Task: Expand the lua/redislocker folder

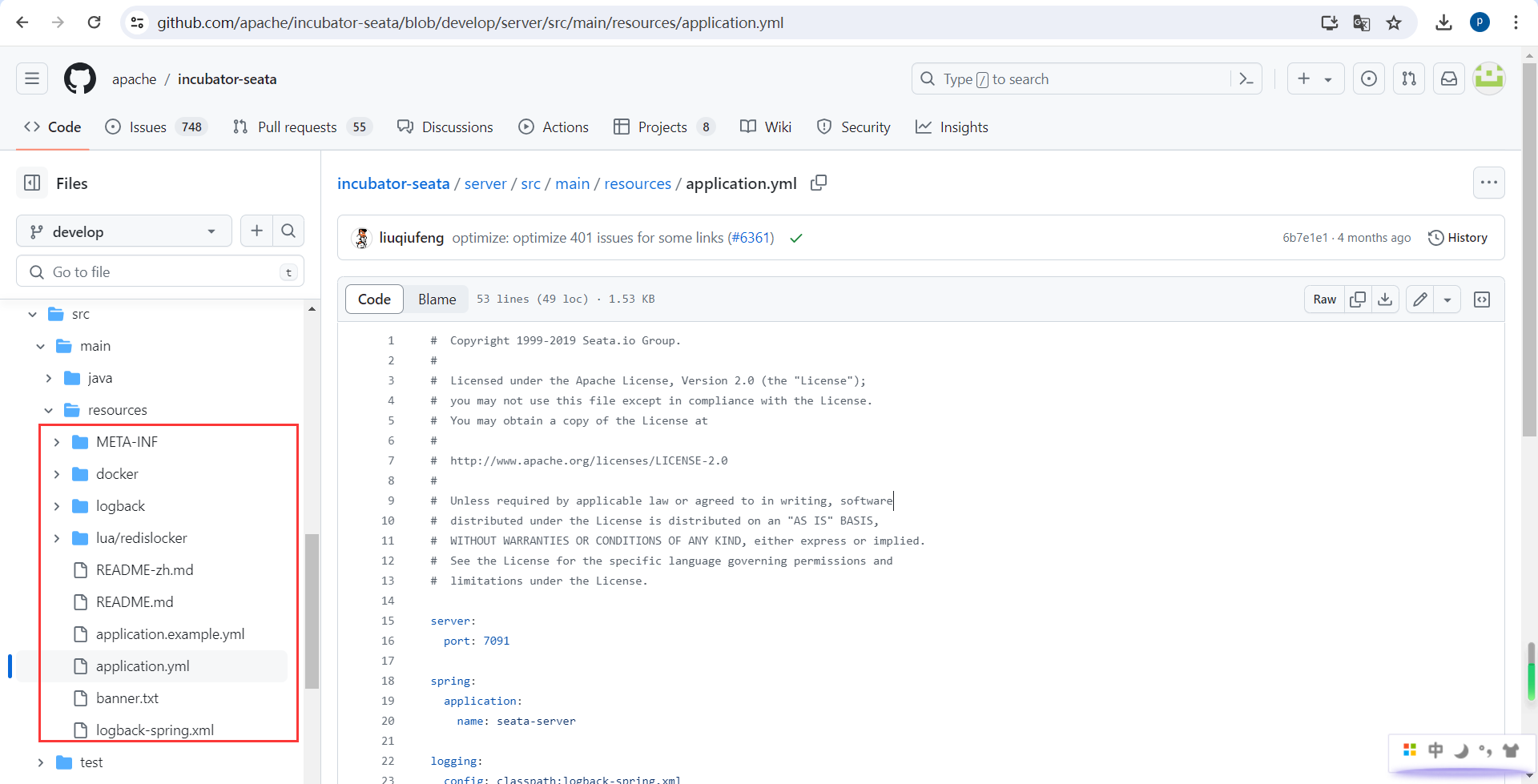Action: tap(57, 538)
